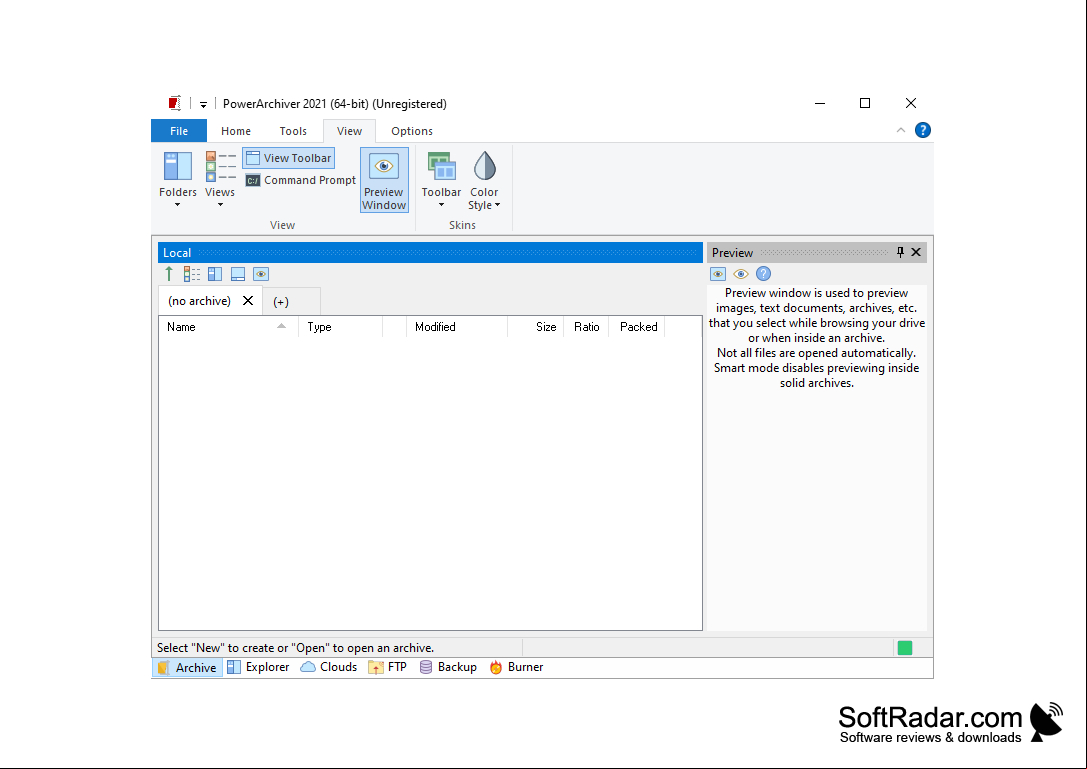1087x769 pixels.
Task: Launch Command Prompt from the ribbon
Action: pyautogui.click(x=300, y=180)
